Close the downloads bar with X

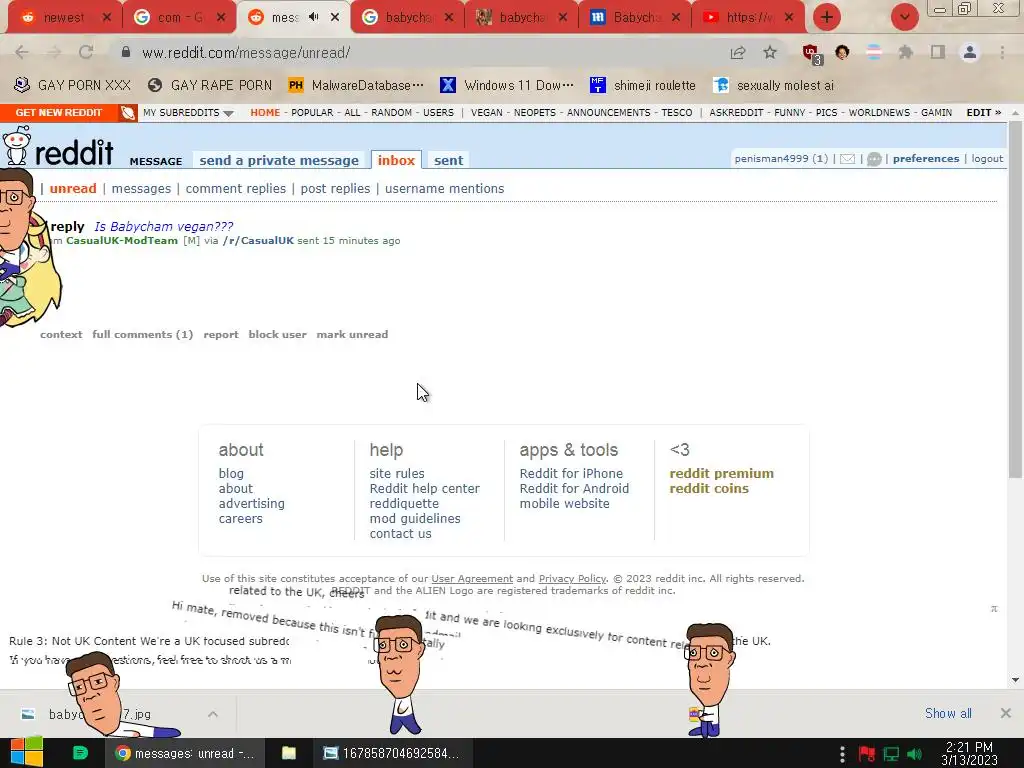click(1006, 713)
